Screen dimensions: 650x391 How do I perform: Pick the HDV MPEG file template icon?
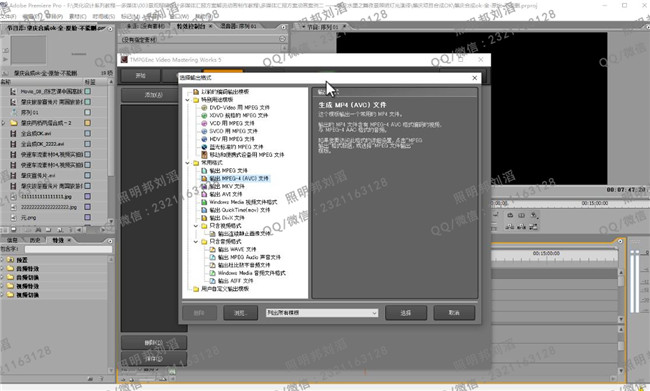tap(204, 139)
